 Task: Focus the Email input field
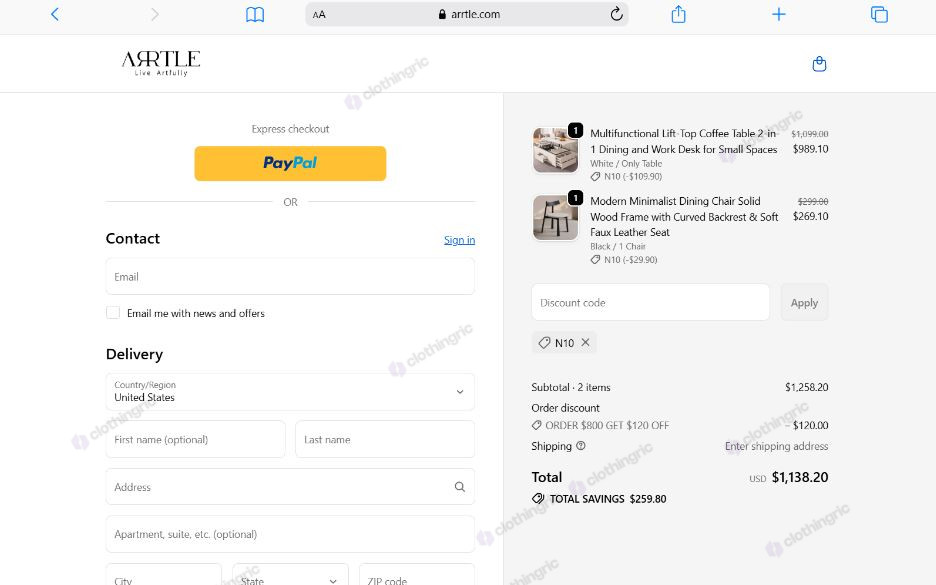[290, 276]
